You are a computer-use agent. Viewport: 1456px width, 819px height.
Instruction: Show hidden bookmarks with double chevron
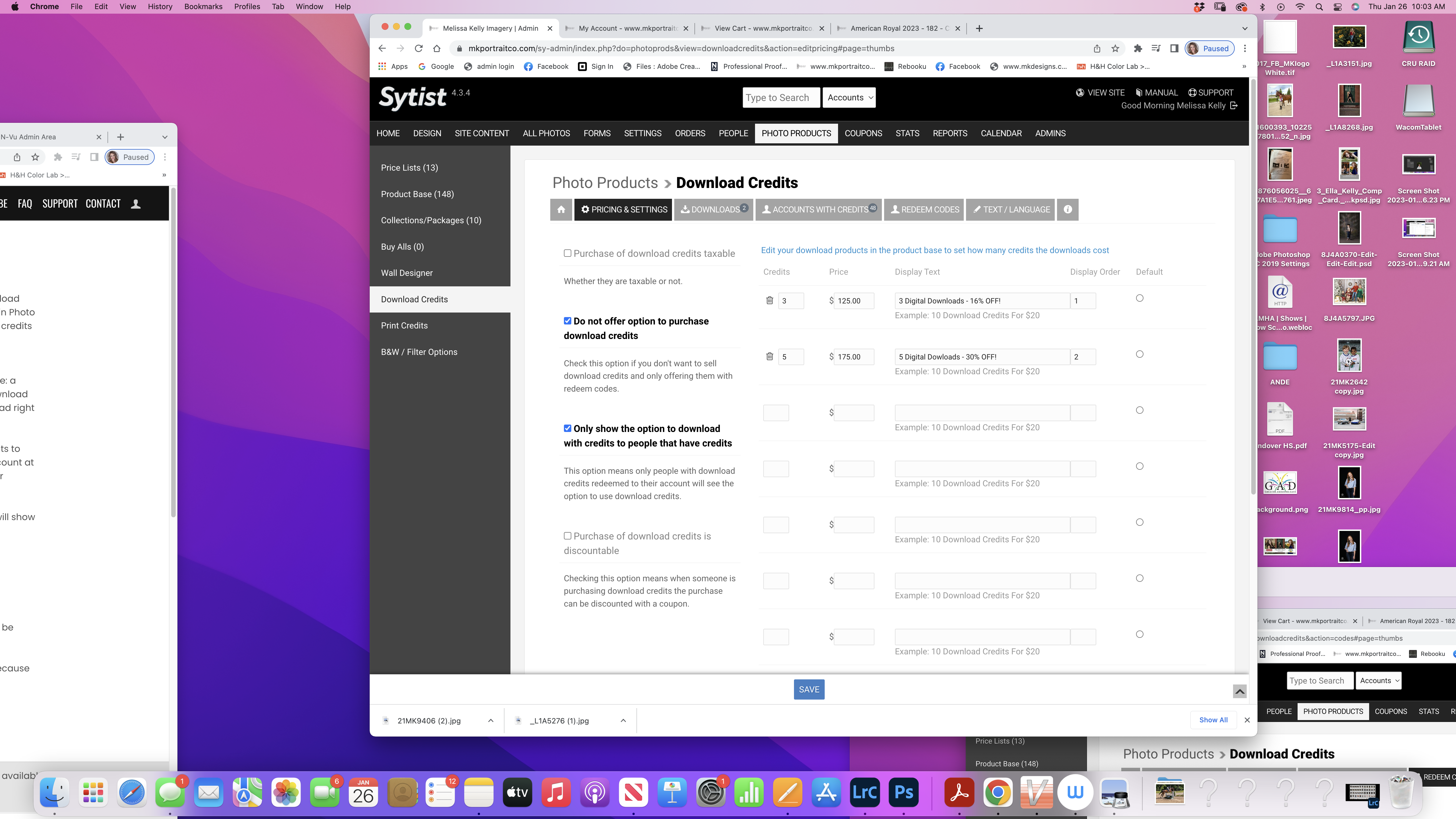[1244, 67]
